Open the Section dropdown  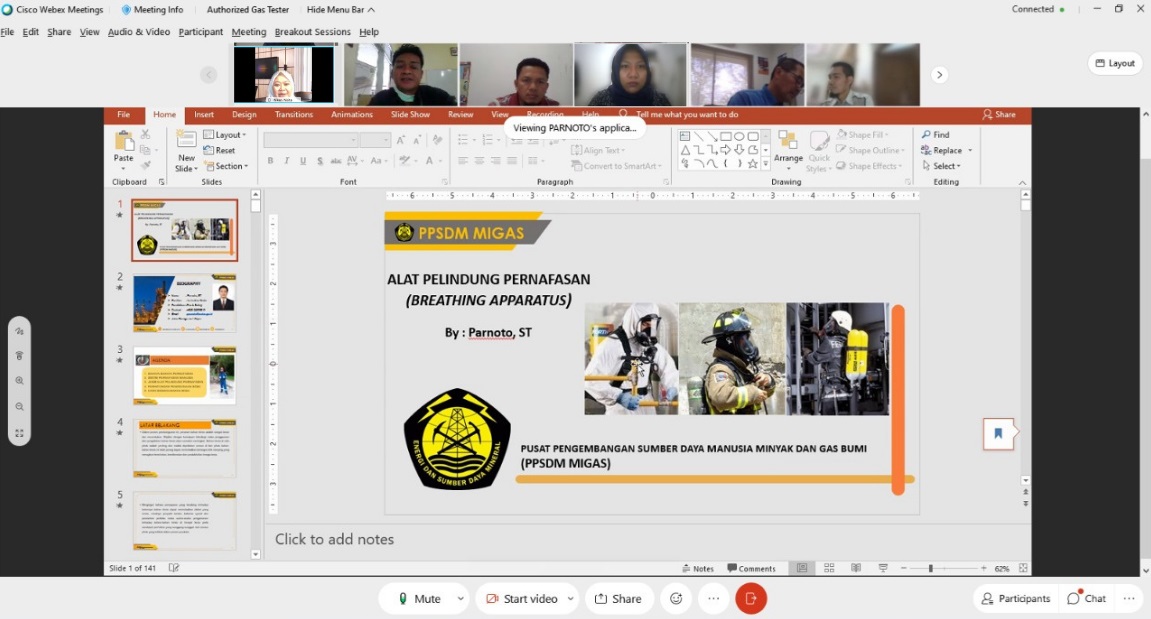[x=225, y=166]
